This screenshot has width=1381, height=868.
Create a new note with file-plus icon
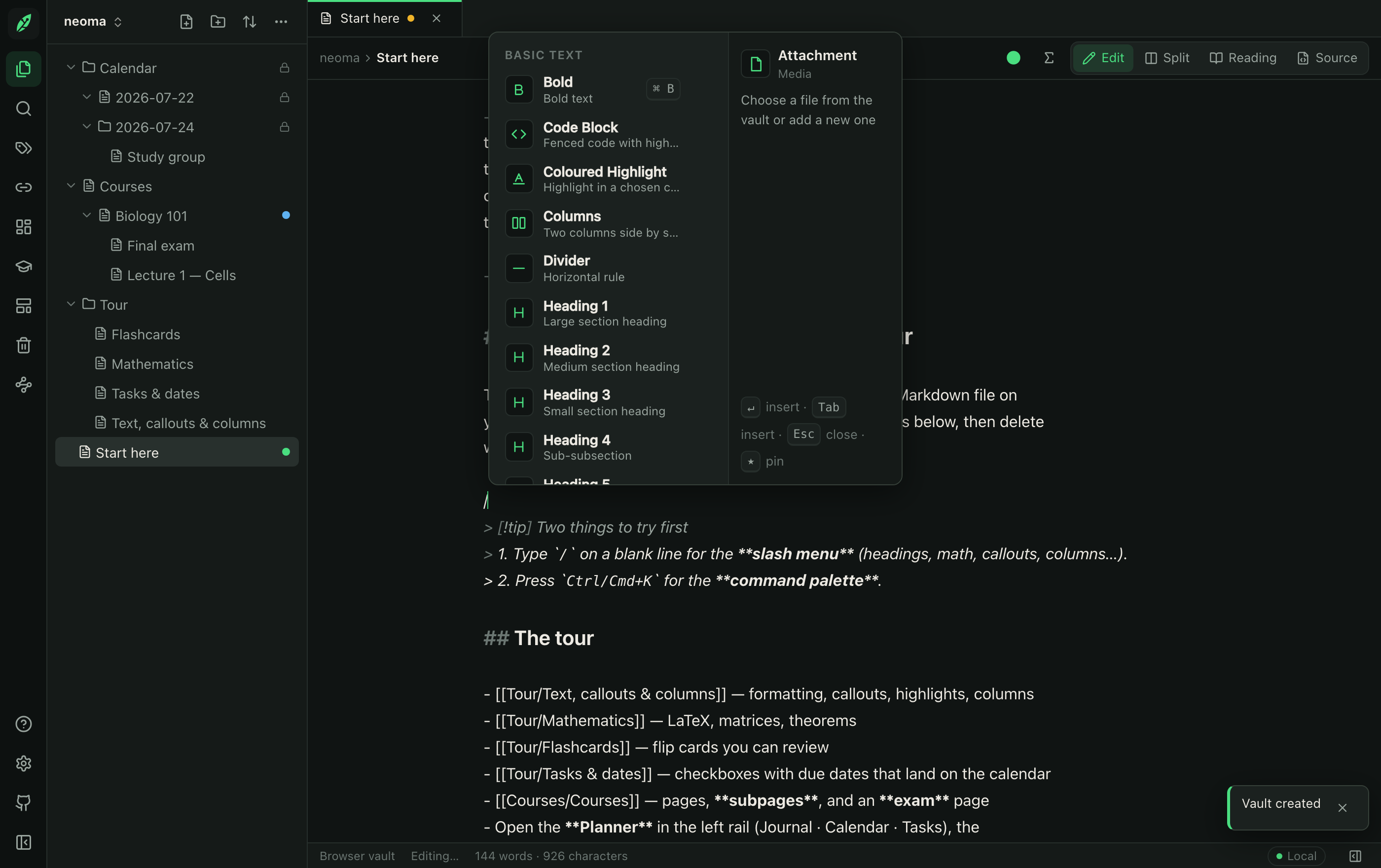[186, 22]
